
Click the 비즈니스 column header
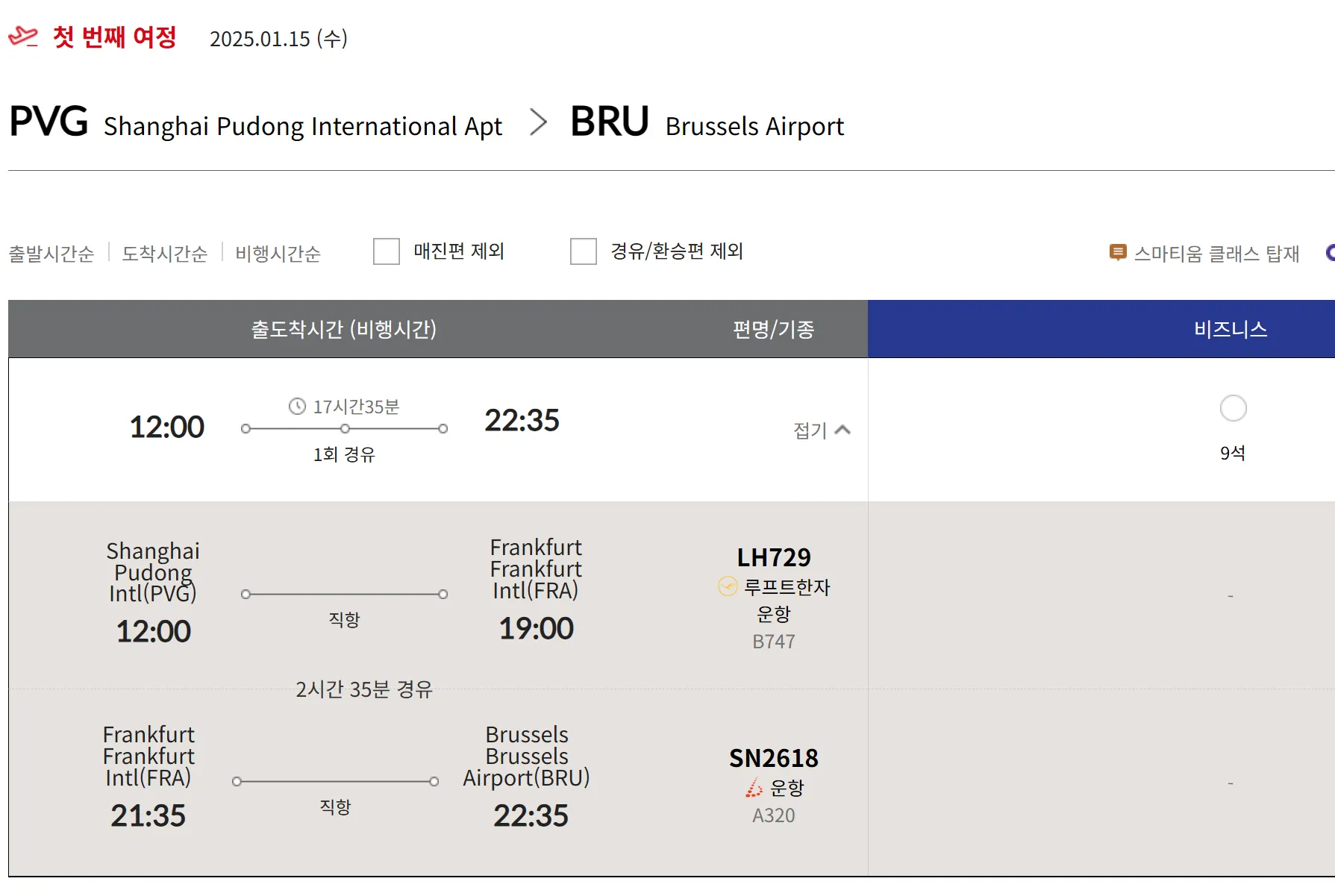point(1231,329)
